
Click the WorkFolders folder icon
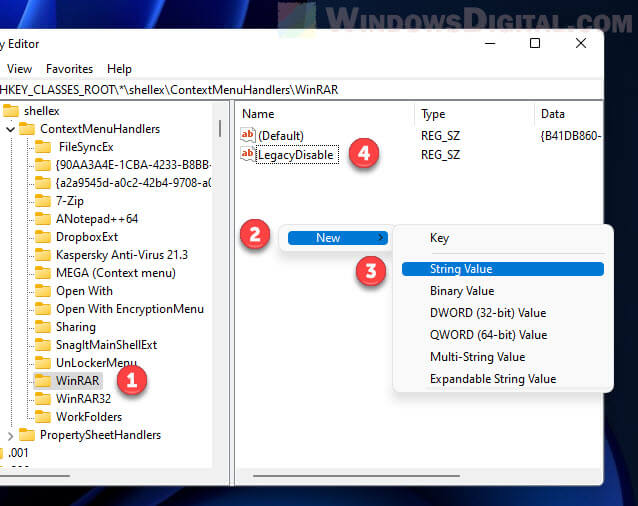[43, 417]
